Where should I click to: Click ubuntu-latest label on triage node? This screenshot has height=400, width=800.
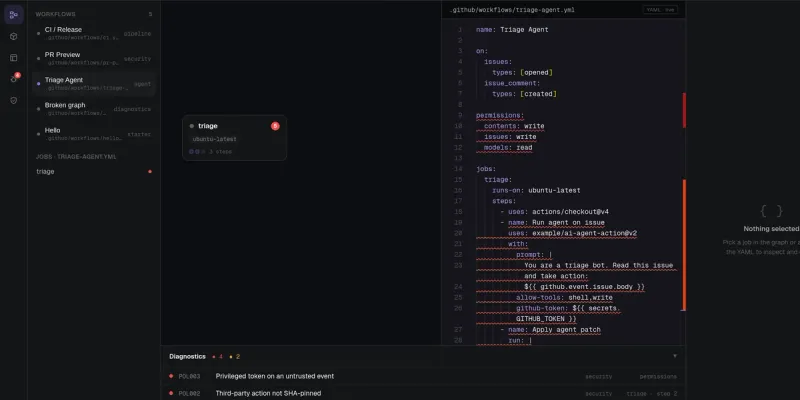(214, 139)
